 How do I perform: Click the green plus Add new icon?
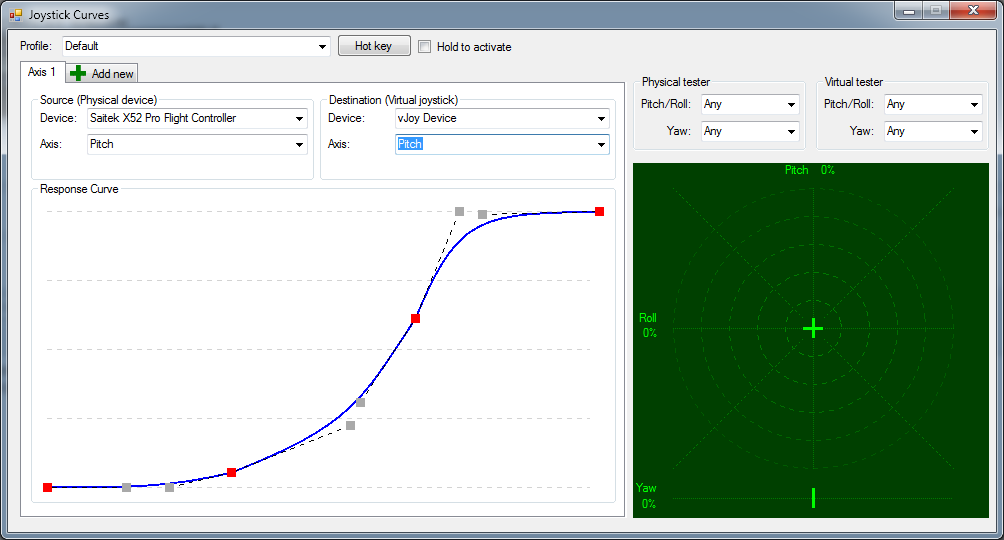click(x=78, y=74)
